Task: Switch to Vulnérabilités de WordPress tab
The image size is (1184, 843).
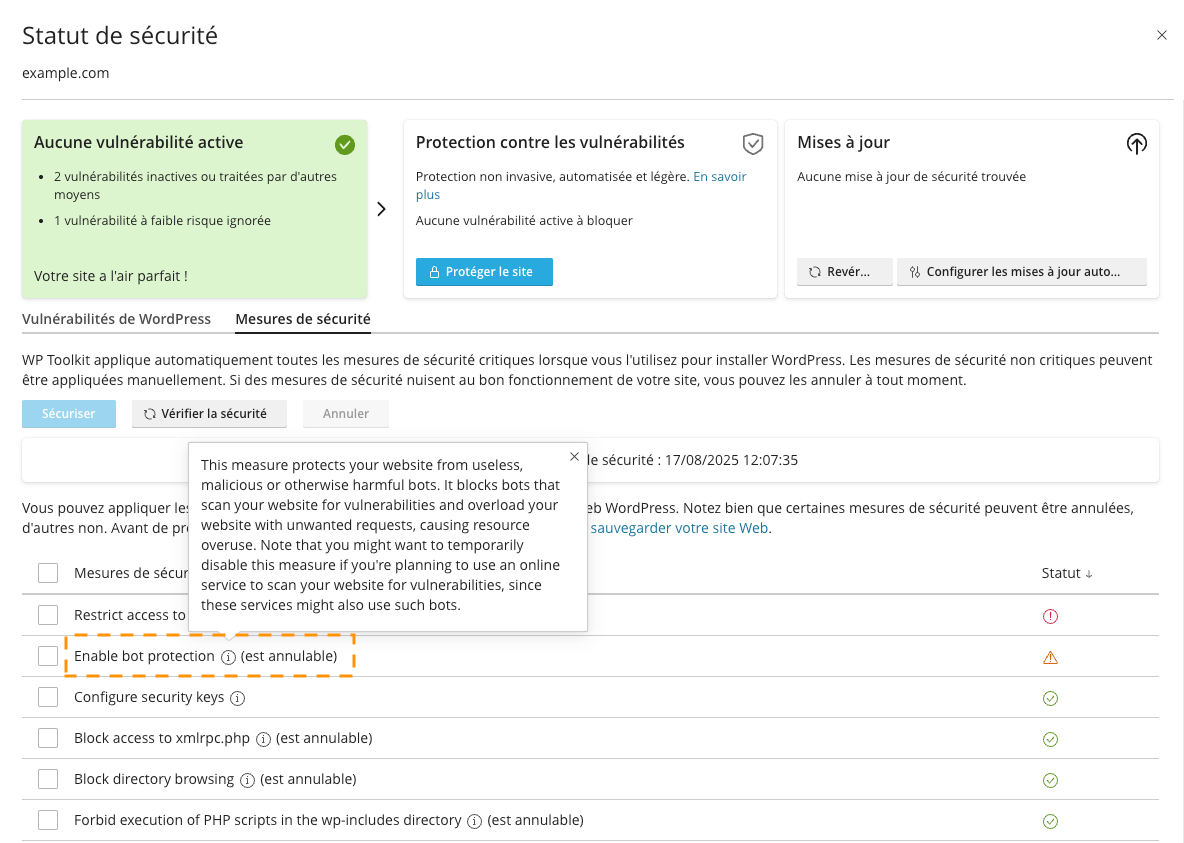Action: click(116, 319)
